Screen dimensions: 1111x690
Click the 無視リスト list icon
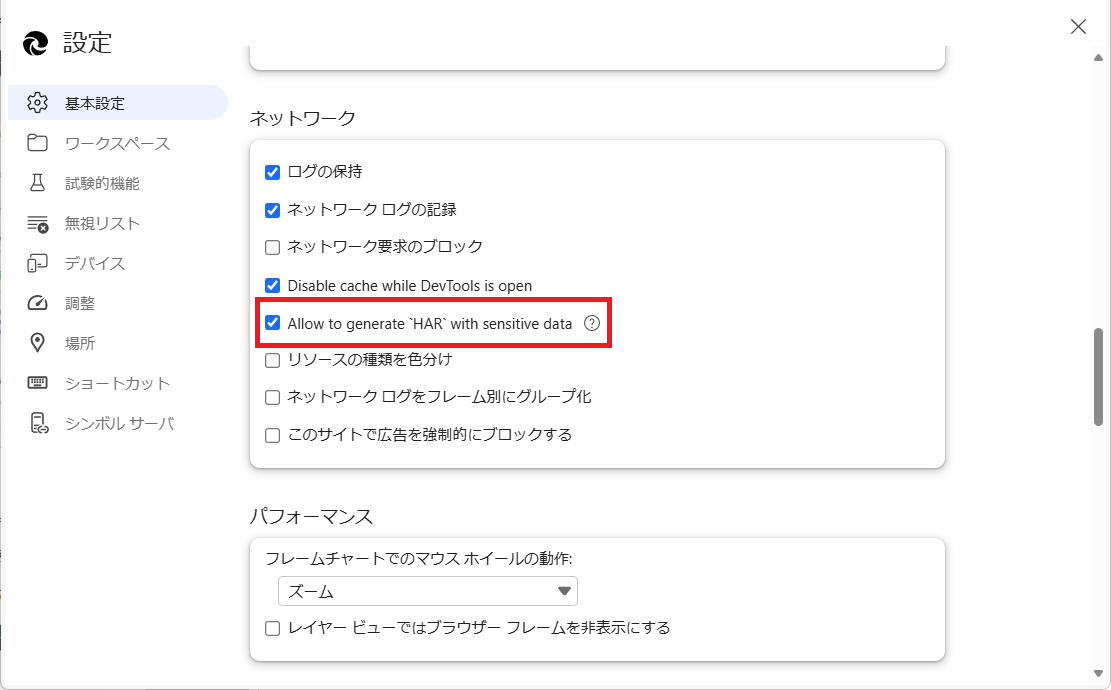click(38, 223)
